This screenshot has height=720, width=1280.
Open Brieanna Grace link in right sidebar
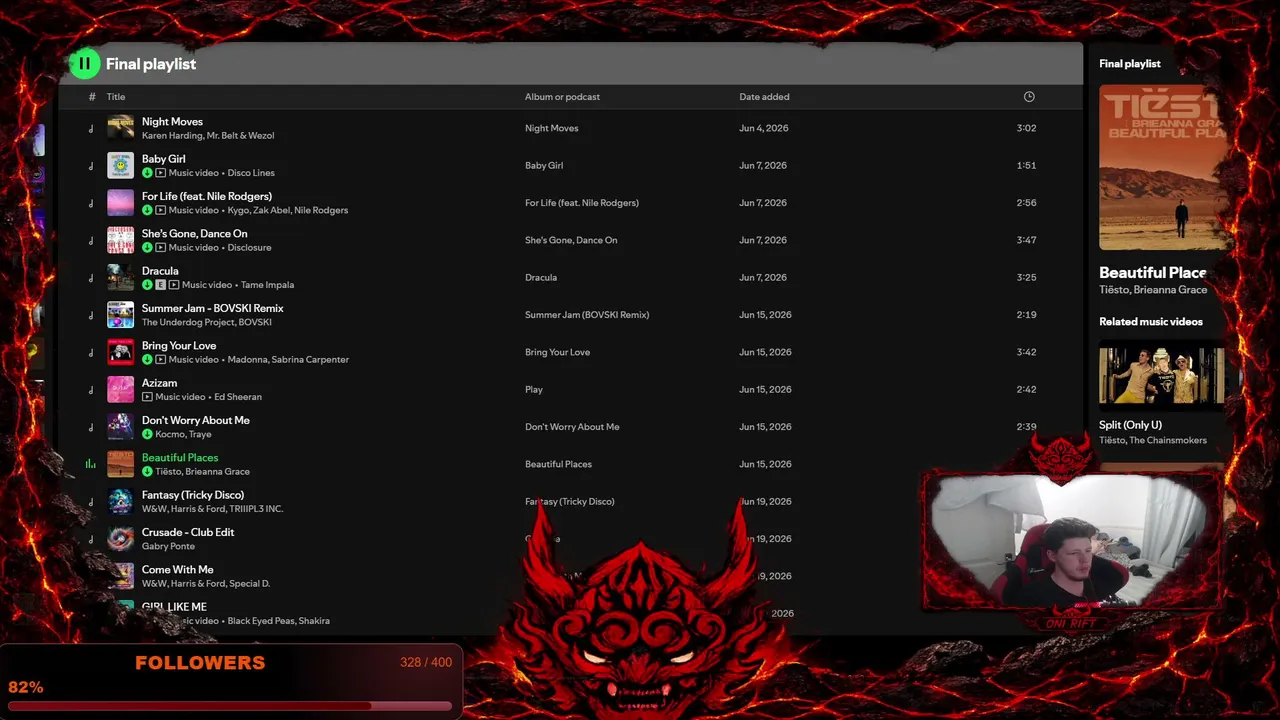1171,290
